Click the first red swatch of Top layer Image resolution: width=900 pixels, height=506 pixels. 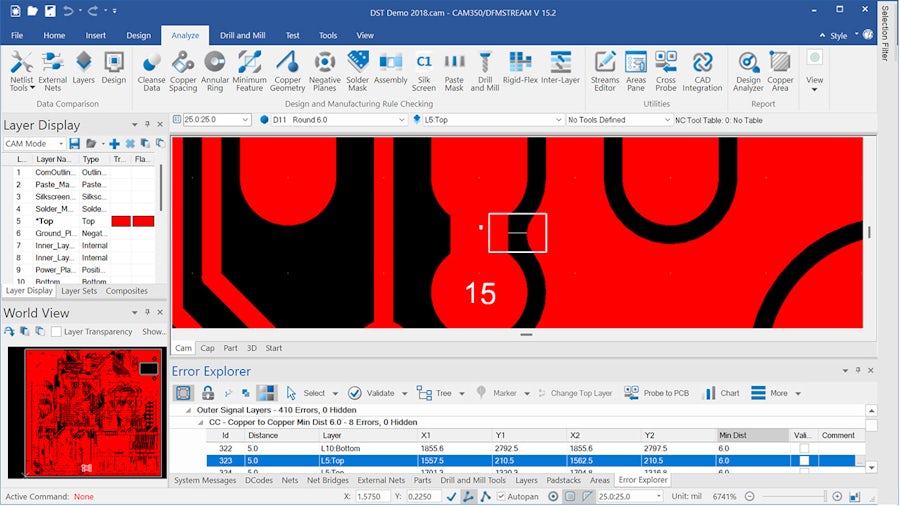click(121, 221)
